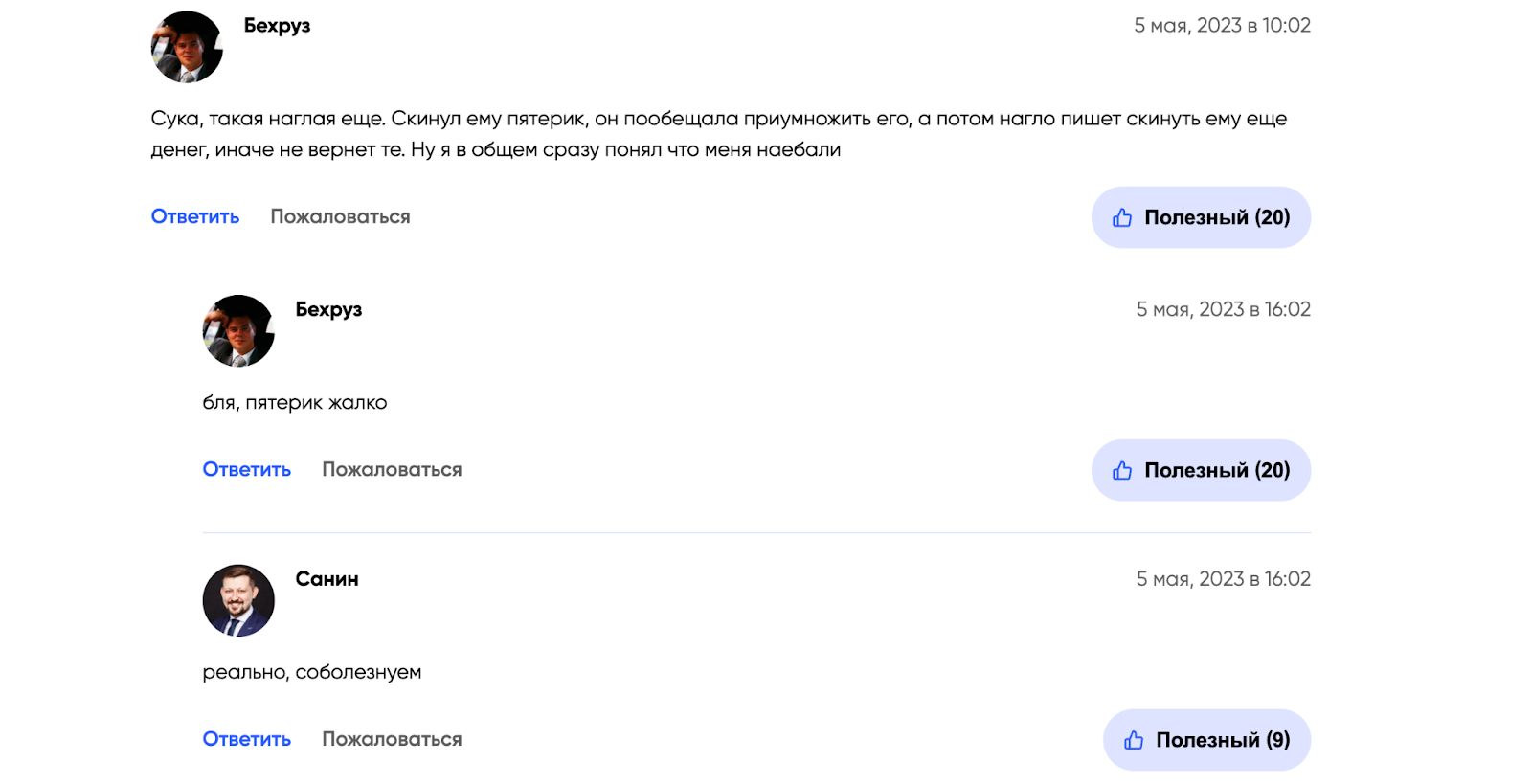Click the username Санин
1532x784 pixels.
pyautogui.click(x=327, y=579)
